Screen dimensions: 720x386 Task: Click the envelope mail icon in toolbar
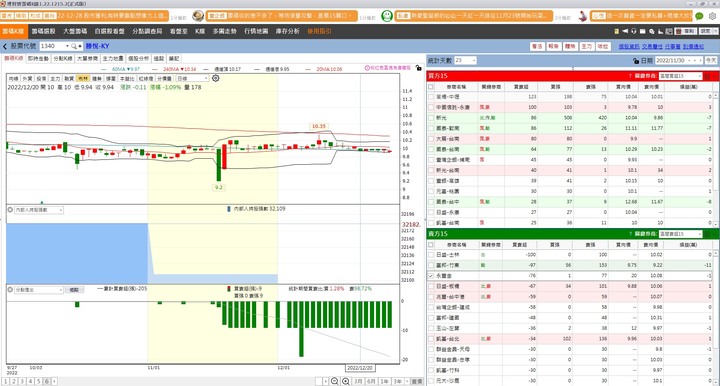642,31
